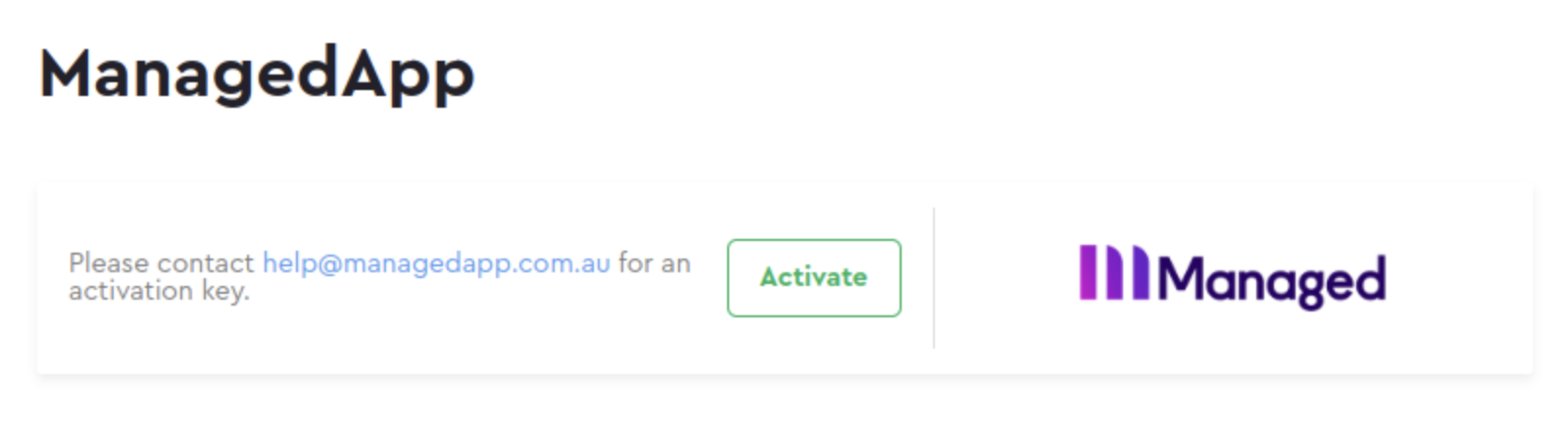This screenshot has width=1568, height=425.
Task: Click the letter 'M' in Managed wordmark
Action: 1181,277
